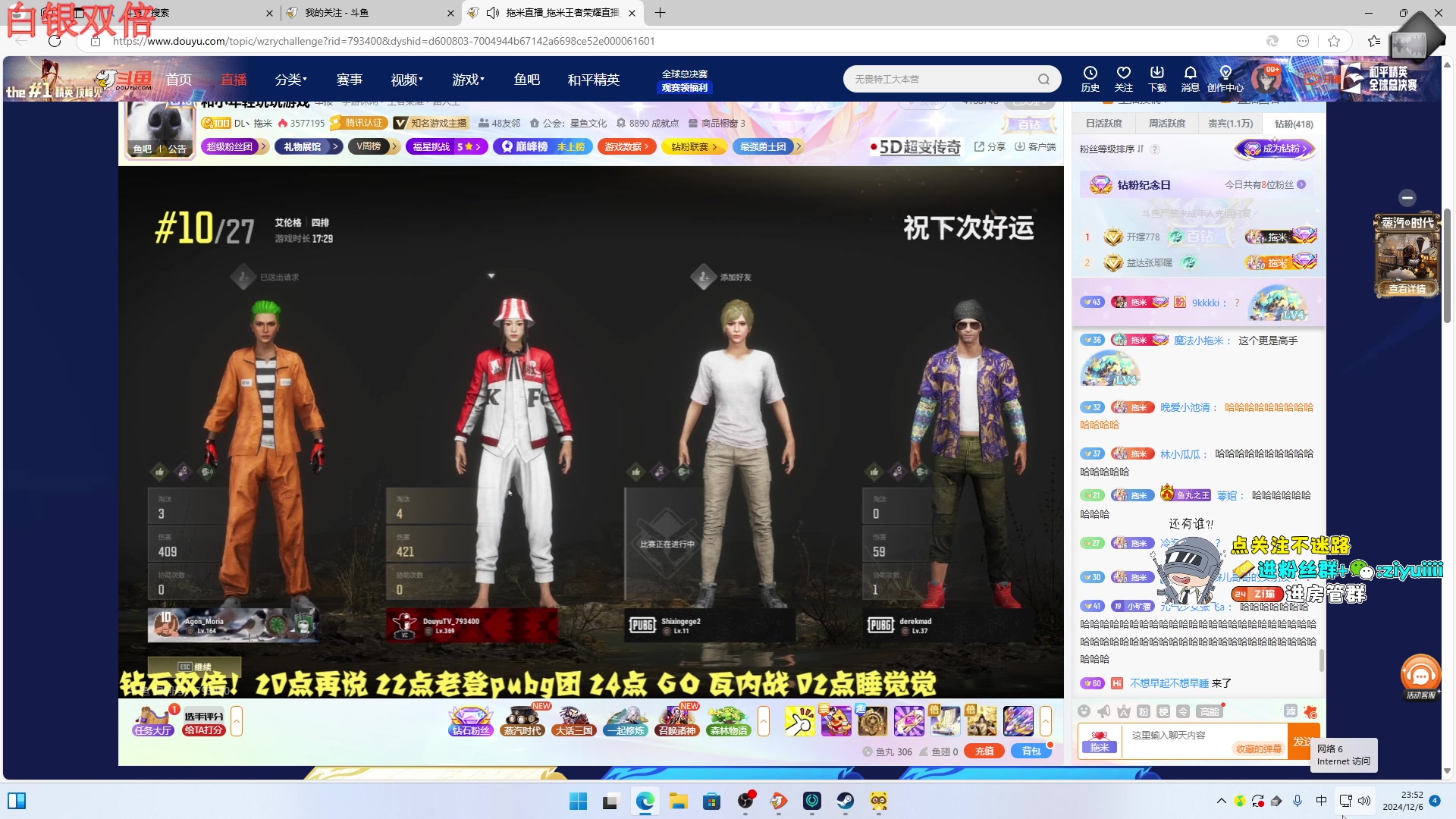Switch to 钻粉(418) tab

pos(1294,123)
